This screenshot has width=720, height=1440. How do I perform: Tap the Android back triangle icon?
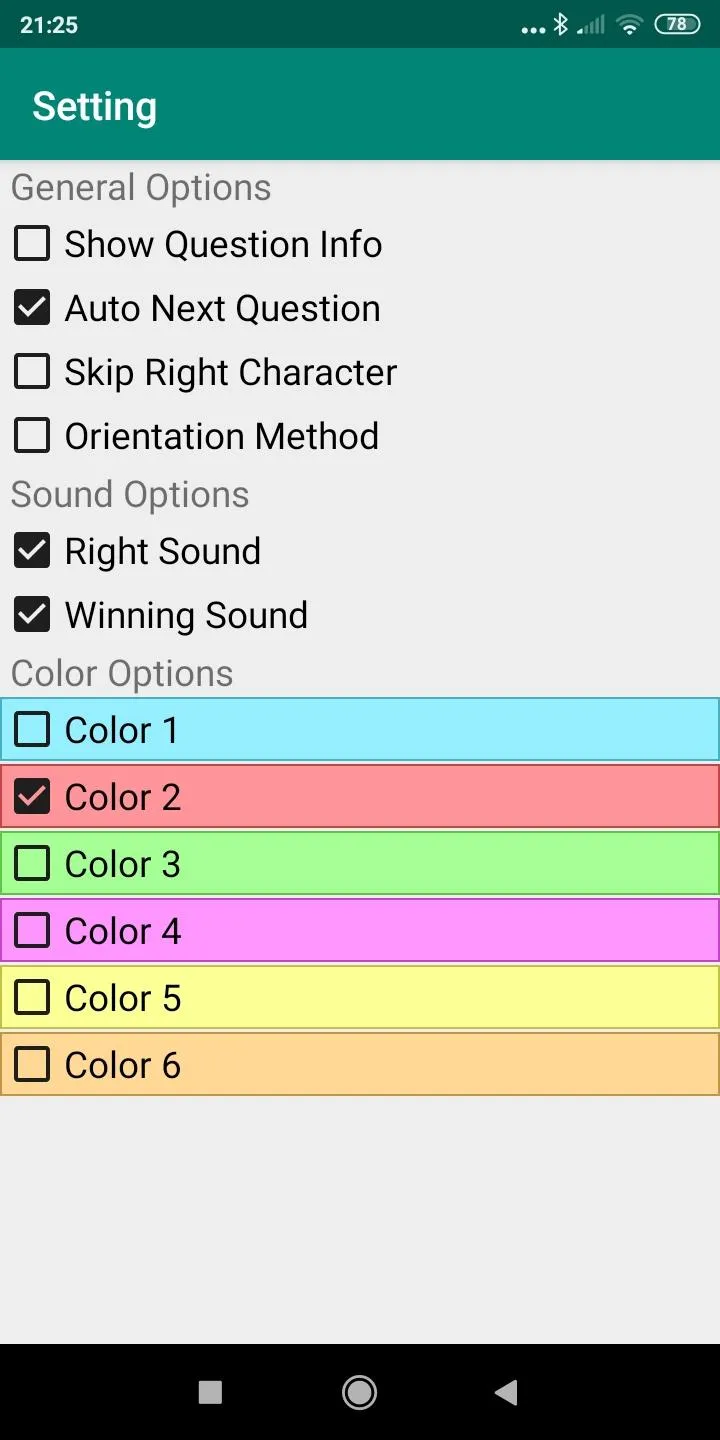(507, 1392)
